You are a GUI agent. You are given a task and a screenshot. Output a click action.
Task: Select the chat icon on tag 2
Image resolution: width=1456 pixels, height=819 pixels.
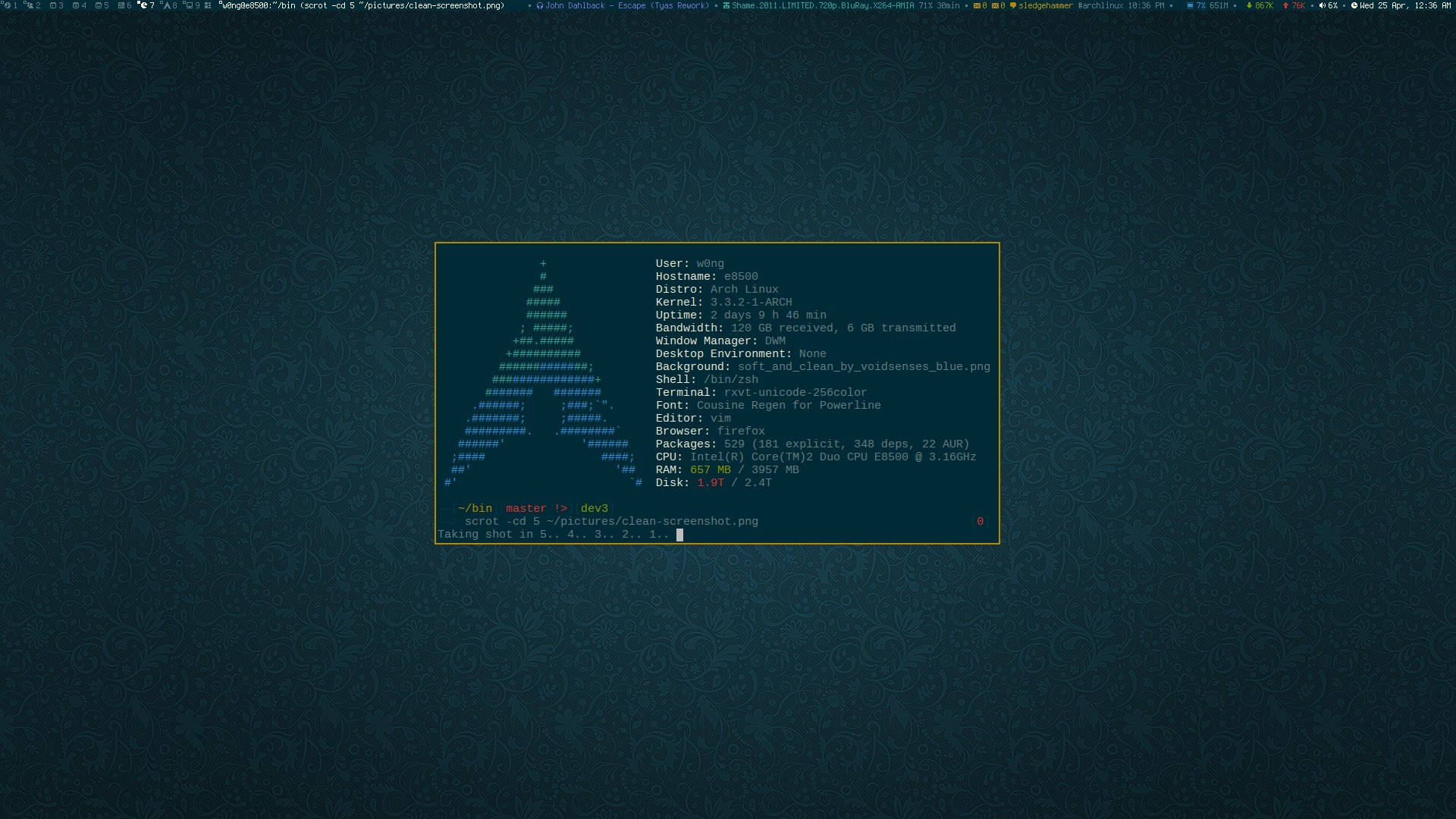tap(30, 7)
